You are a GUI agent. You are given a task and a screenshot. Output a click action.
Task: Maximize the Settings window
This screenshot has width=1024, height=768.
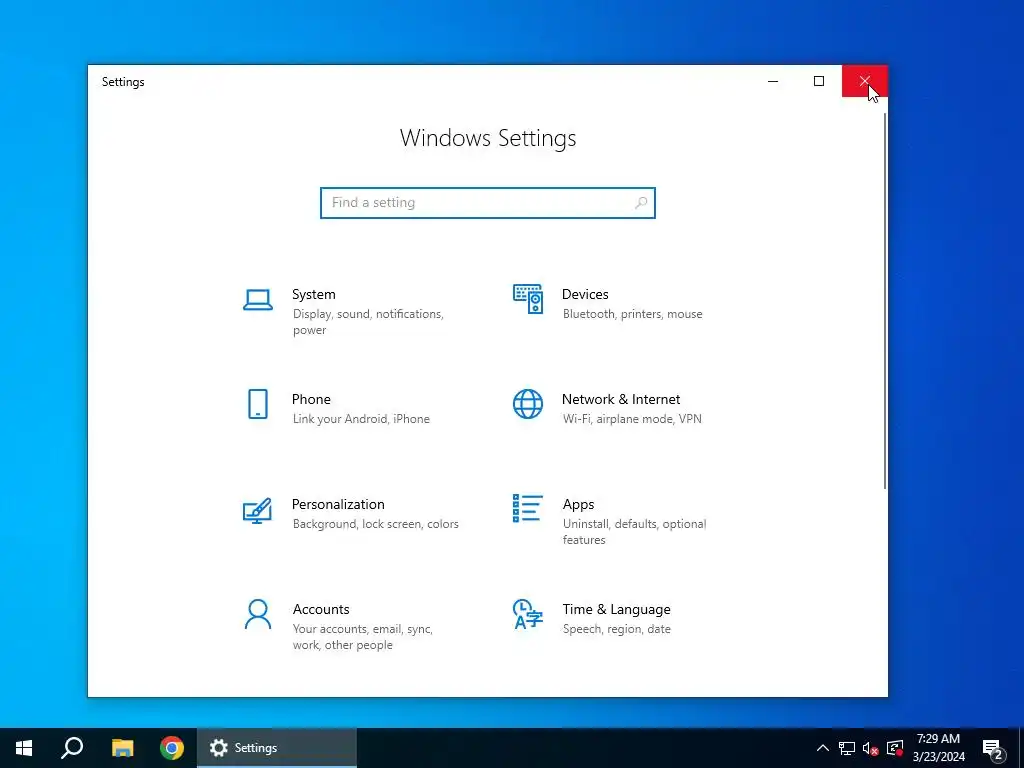pos(819,81)
